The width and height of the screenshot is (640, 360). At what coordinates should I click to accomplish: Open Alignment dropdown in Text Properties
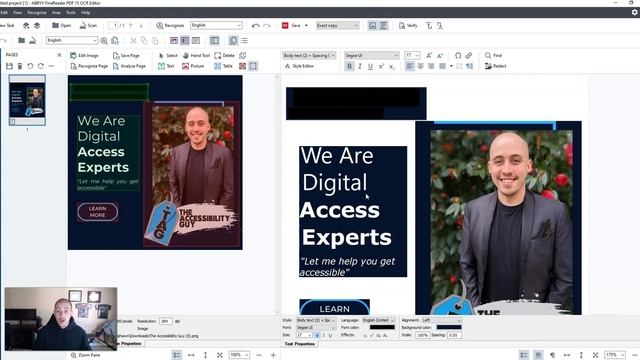(x=441, y=320)
